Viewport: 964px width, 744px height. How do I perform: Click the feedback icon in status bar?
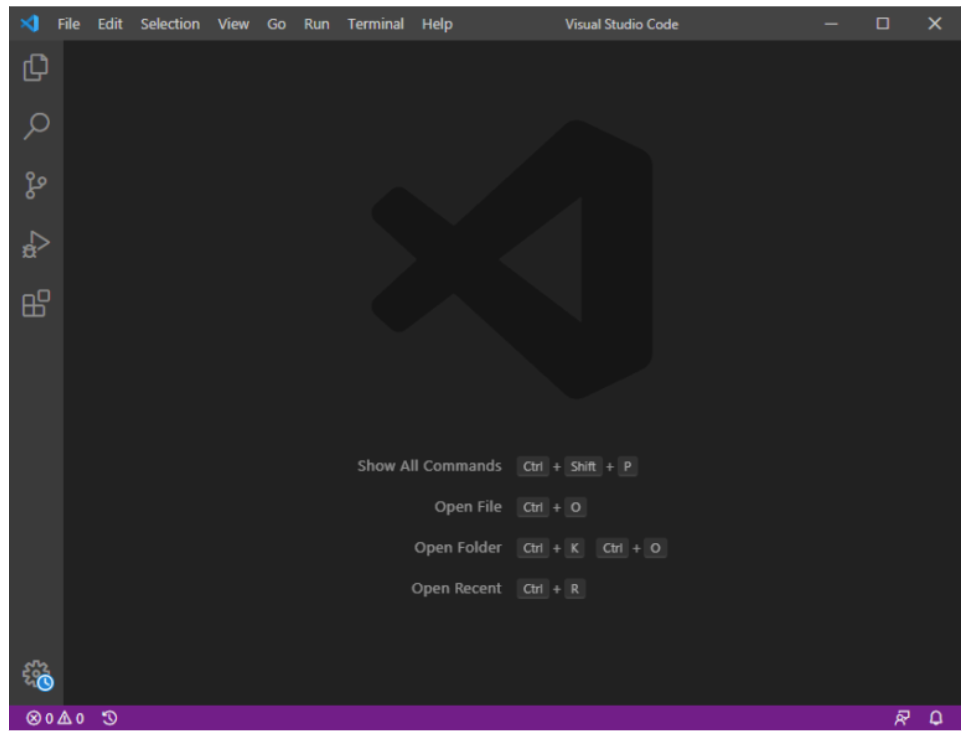[x=902, y=718]
